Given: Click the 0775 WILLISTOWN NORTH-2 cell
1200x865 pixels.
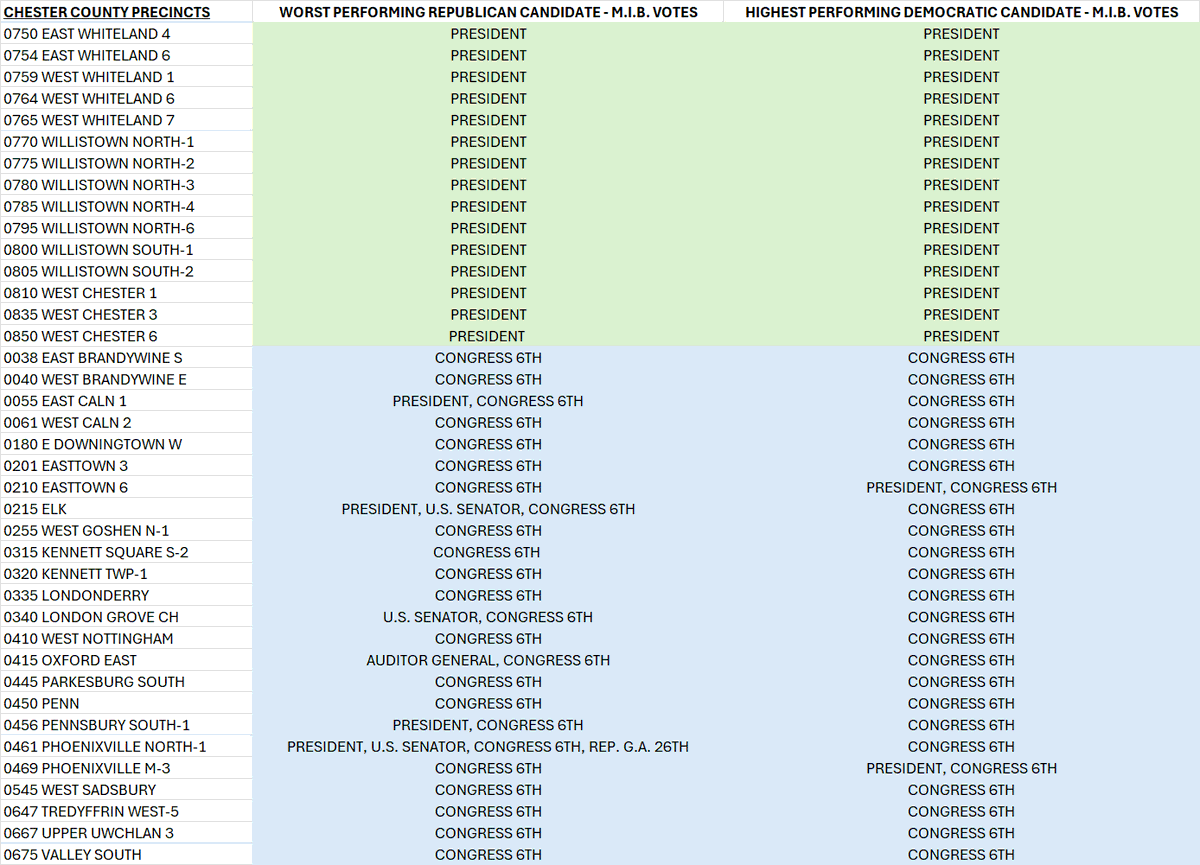Looking at the screenshot, I should click(x=126, y=163).
